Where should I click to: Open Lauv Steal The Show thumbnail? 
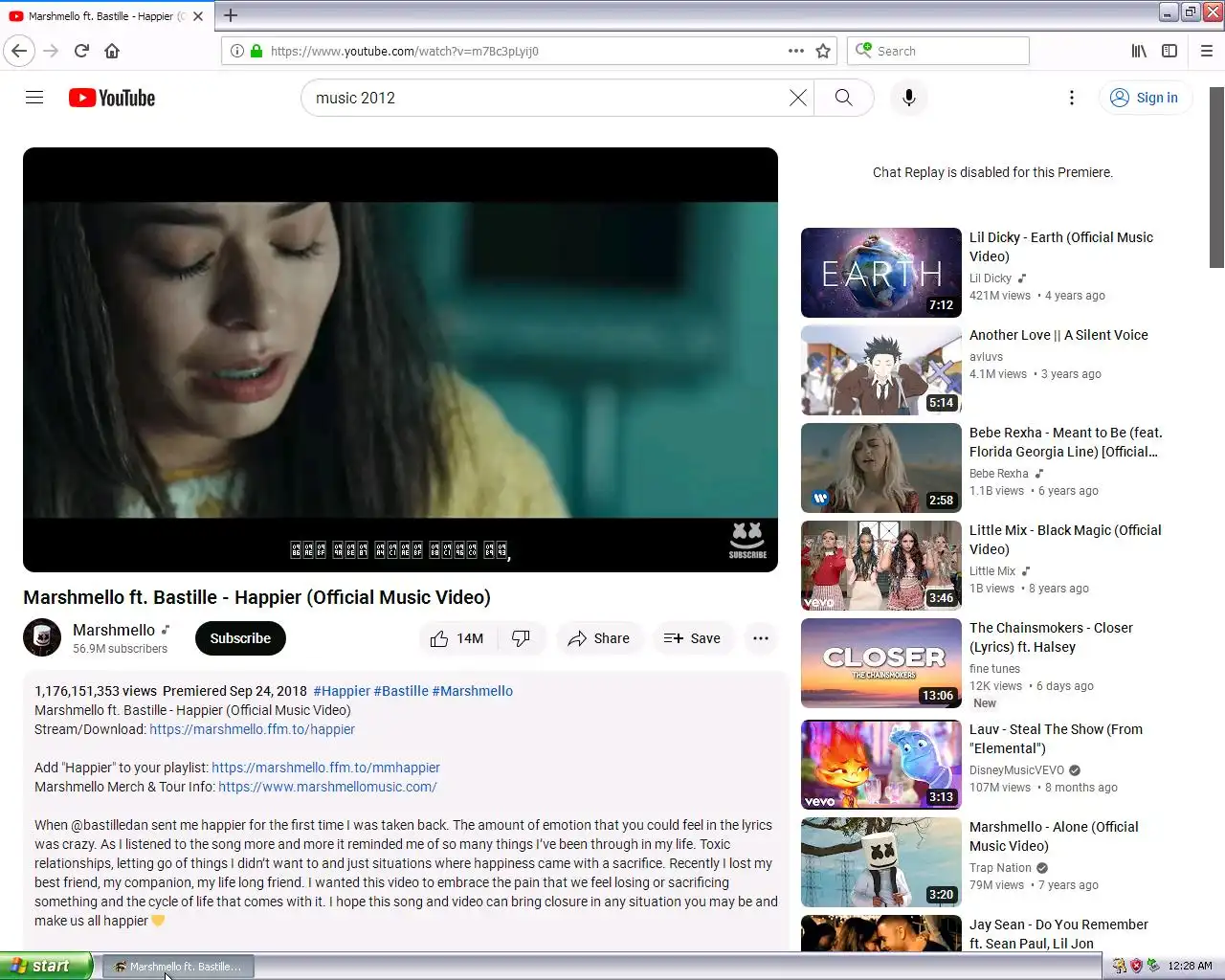(x=881, y=765)
